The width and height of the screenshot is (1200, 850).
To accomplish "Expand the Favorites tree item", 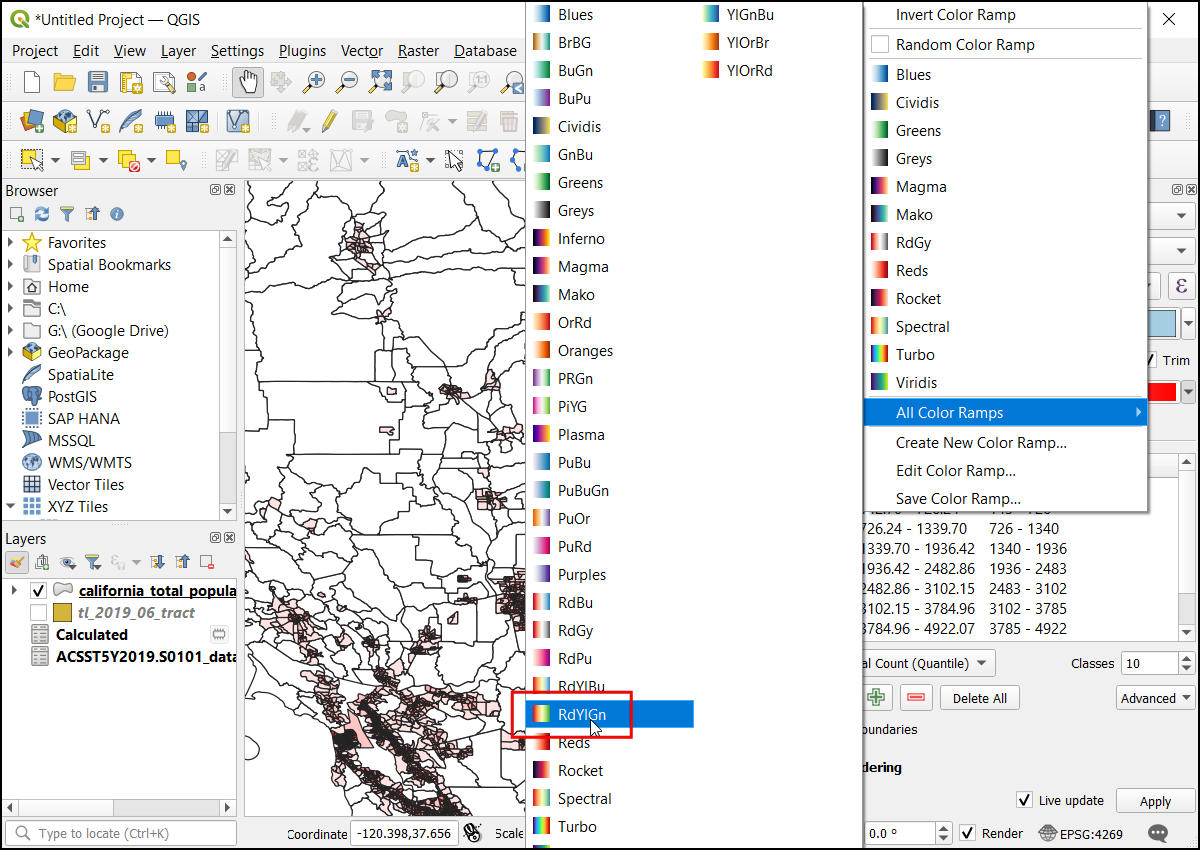I will pos(11,243).
